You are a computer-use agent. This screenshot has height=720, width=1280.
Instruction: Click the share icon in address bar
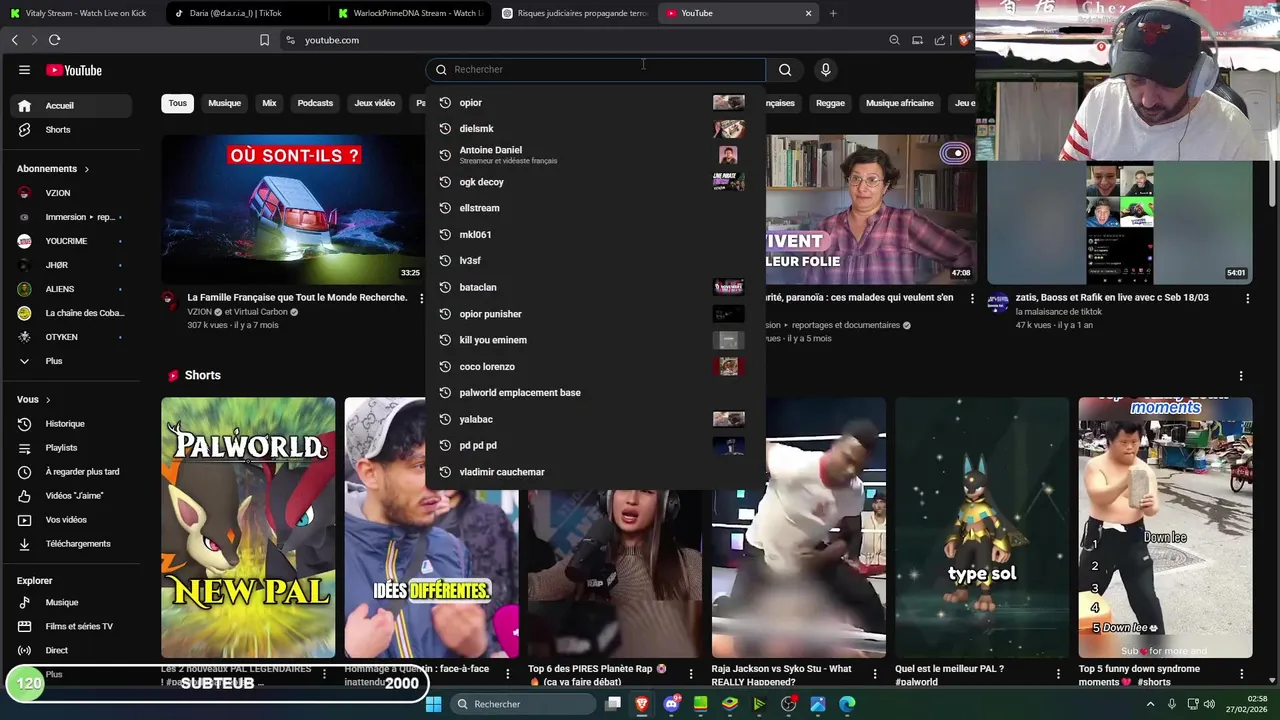(940, 40)
